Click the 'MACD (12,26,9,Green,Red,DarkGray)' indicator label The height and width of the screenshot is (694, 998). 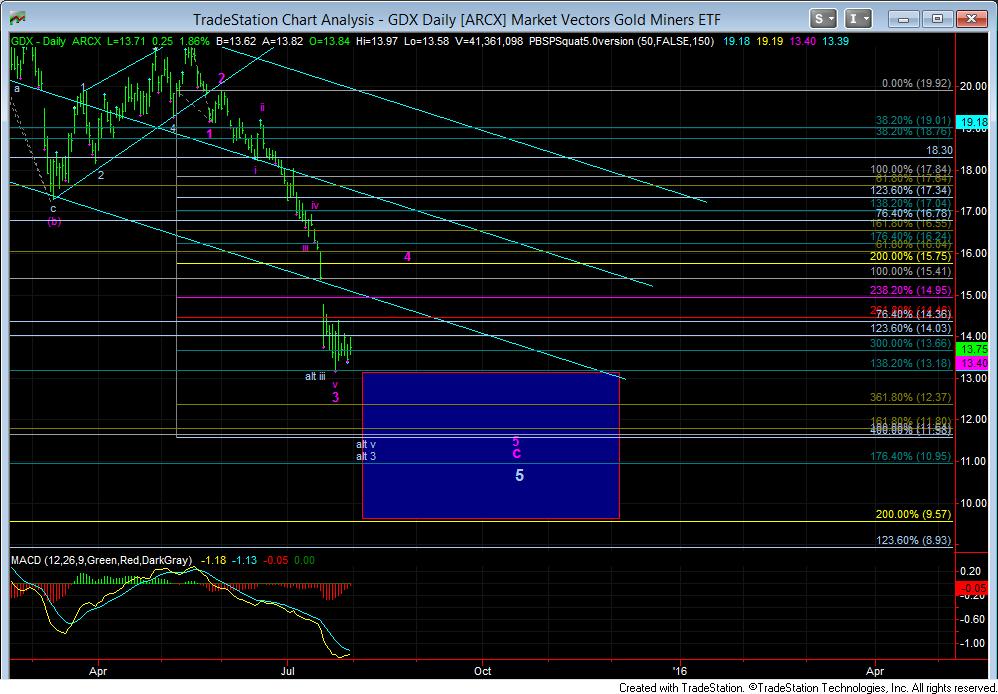pos(101,560)
